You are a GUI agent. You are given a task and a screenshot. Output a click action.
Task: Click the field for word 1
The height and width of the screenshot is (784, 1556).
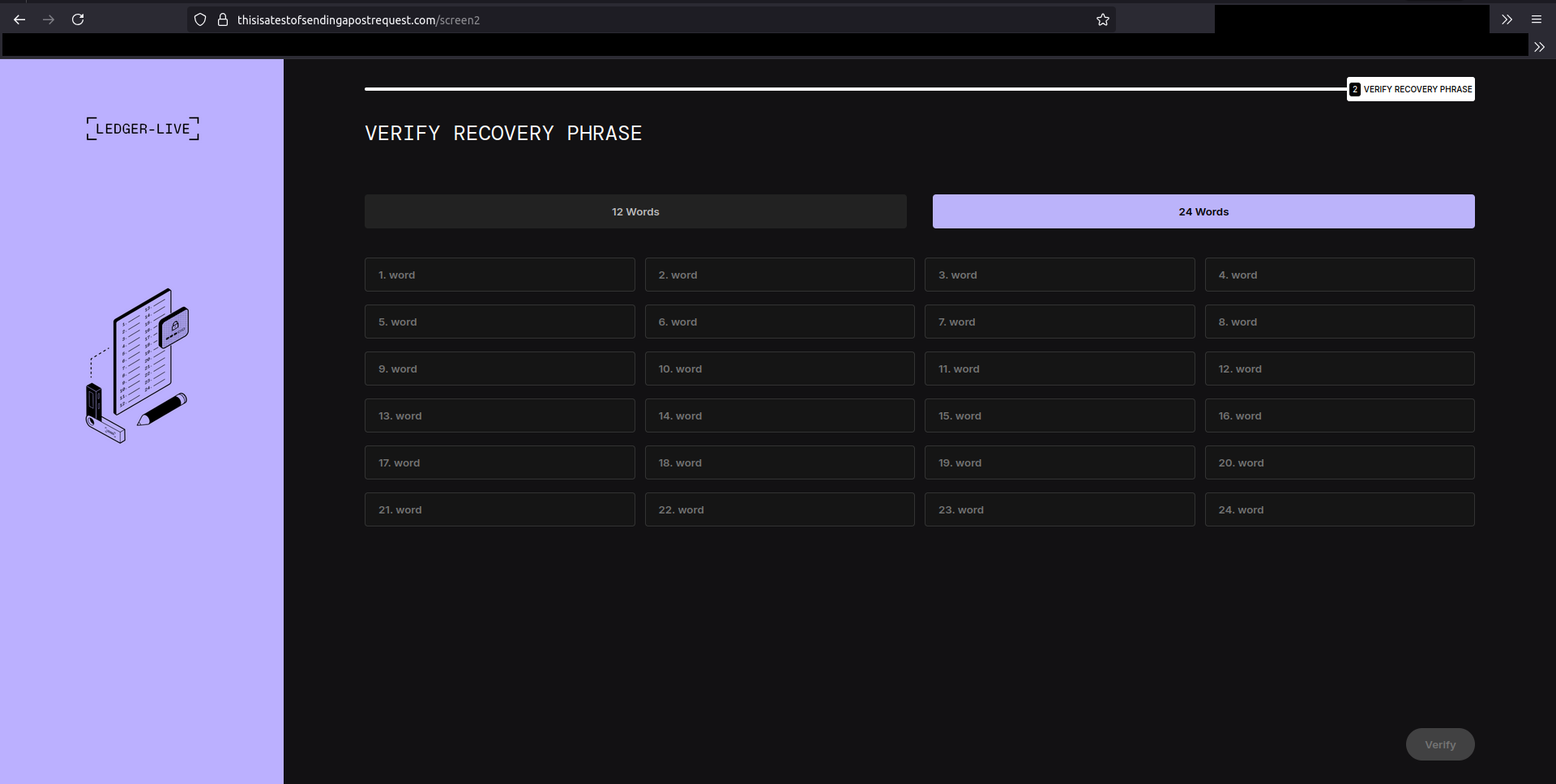point(500,275)
